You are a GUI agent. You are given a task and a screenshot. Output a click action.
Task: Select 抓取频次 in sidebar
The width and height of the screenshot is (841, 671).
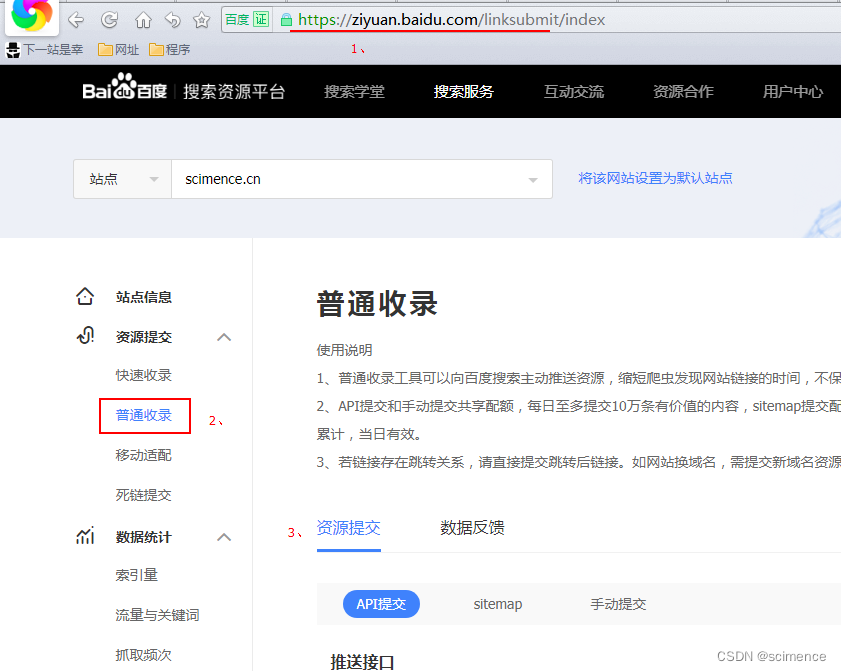pyautogui.click(x=143, y=655)
